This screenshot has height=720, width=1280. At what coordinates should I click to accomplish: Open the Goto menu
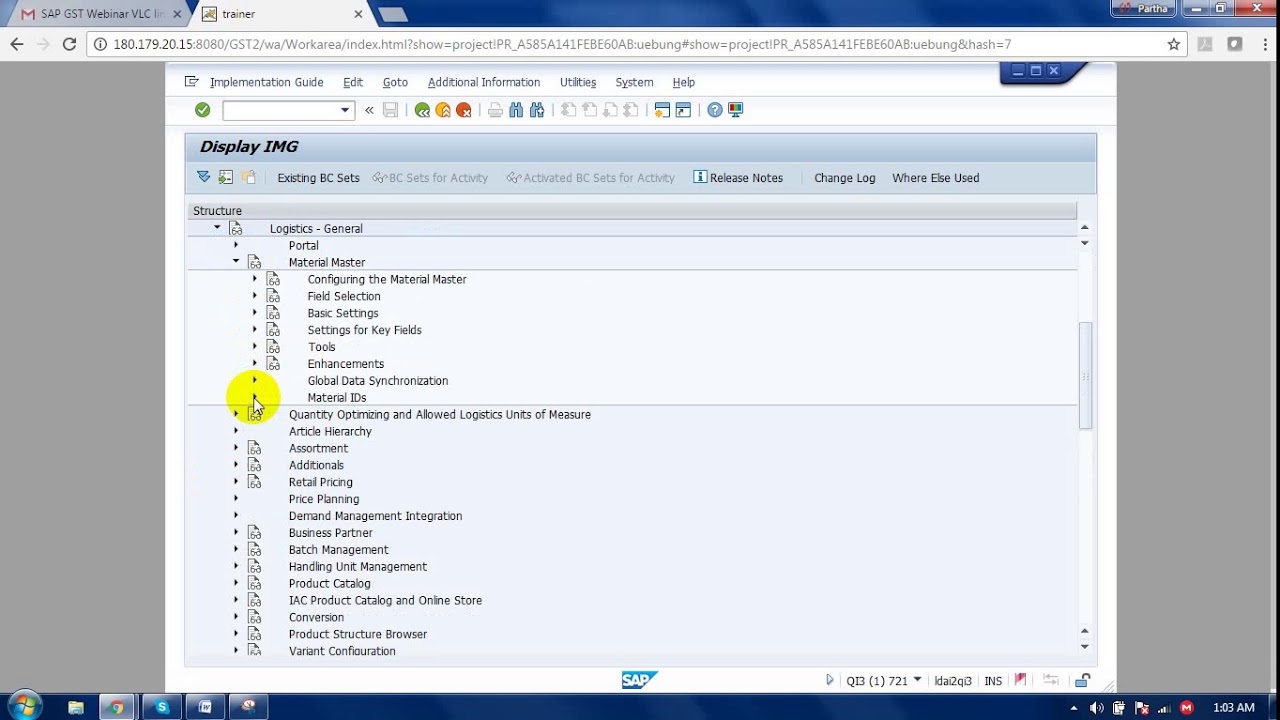[x=395, y=82]
